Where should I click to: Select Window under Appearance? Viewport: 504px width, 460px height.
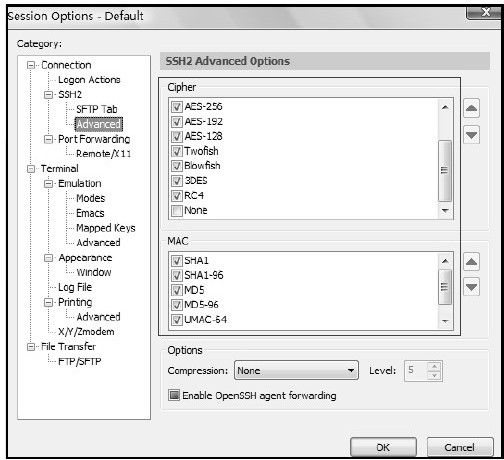(94, 272)
